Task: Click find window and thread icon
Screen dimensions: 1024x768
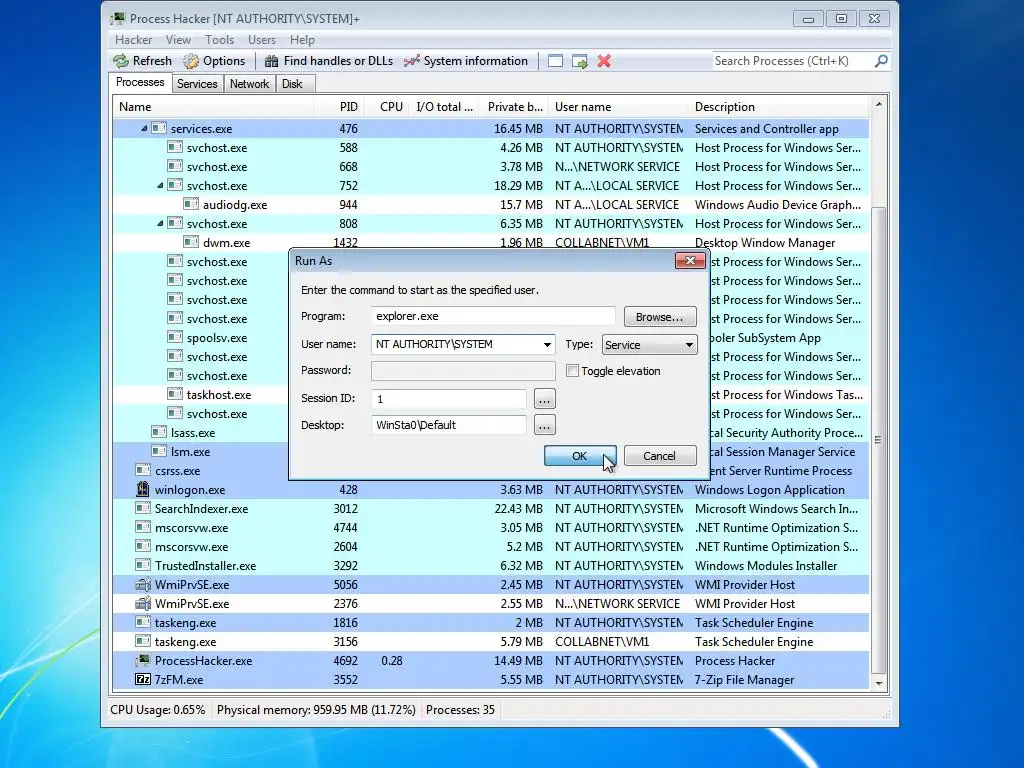Action: click(580, 61)
